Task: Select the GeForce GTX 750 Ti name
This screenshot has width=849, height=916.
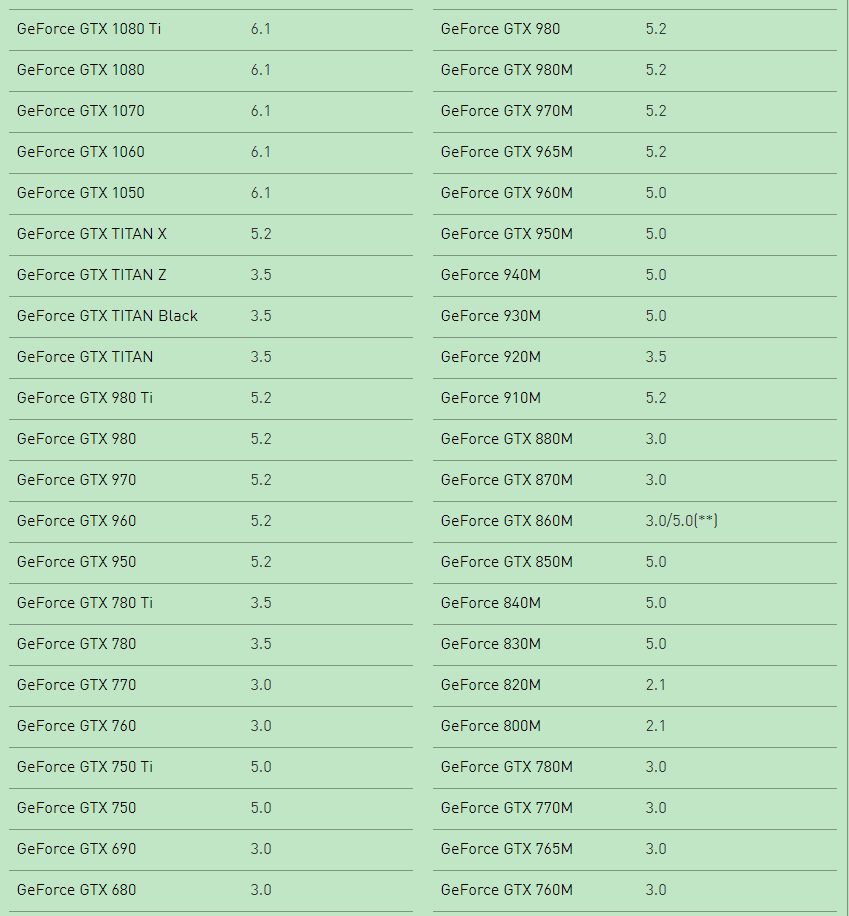Action: [85, 766]
